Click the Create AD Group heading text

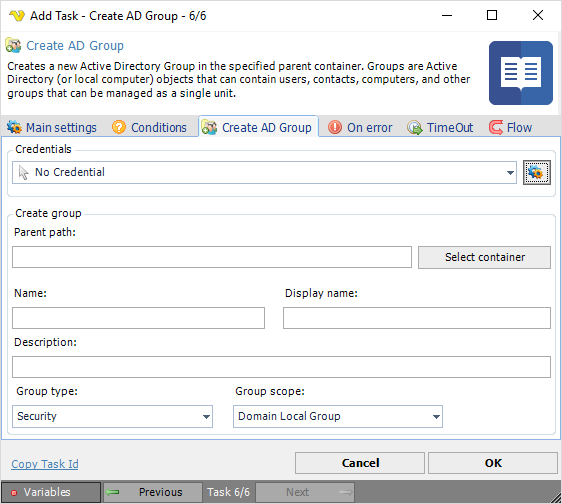pyautogui.click(x=75, y=46)
